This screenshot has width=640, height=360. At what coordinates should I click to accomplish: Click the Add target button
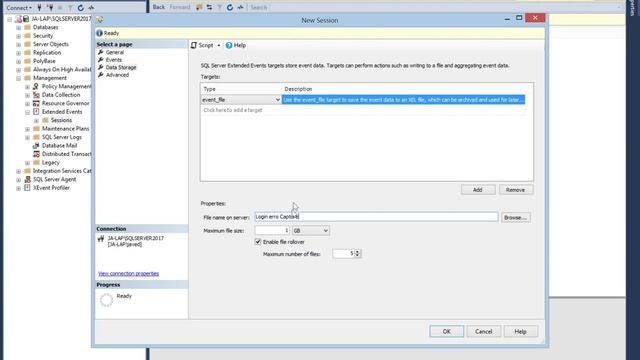click(x=478, y=190)
